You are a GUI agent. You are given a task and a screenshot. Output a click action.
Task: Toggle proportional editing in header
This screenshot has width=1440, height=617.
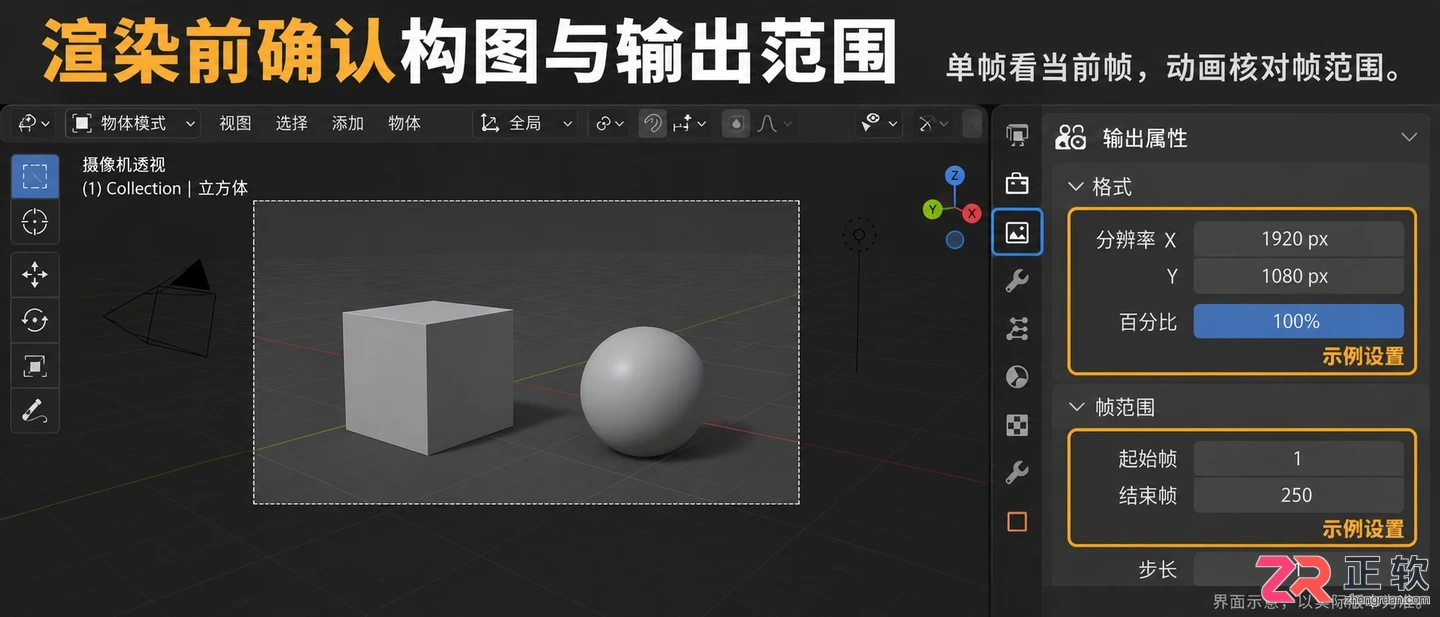point(737,124)
